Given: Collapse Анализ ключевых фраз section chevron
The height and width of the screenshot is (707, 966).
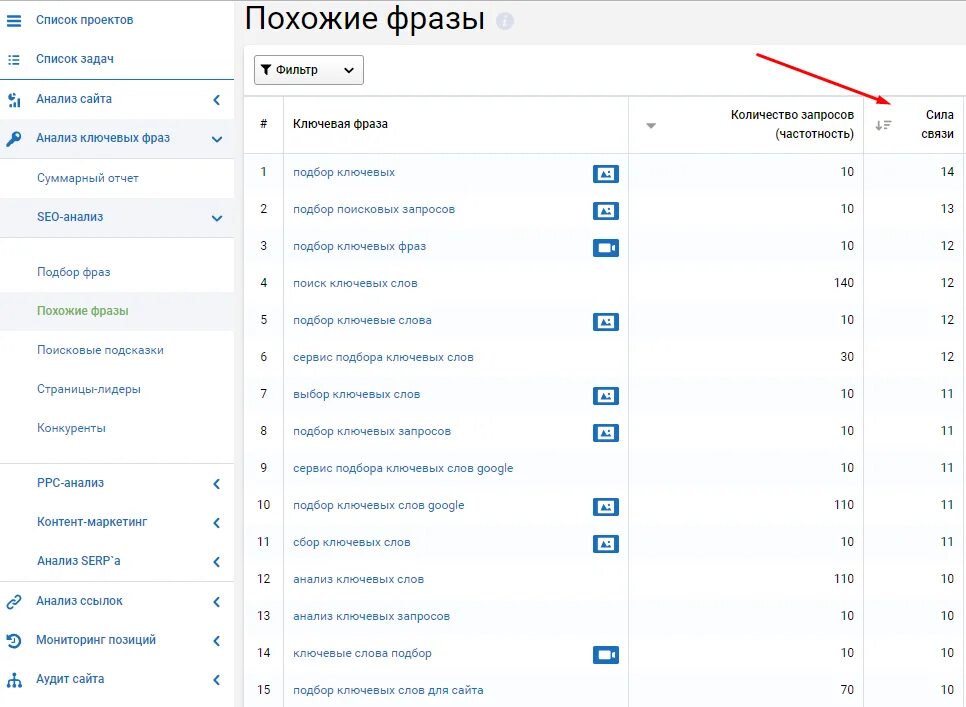Looking at the screenshot, I should [217, 139].
